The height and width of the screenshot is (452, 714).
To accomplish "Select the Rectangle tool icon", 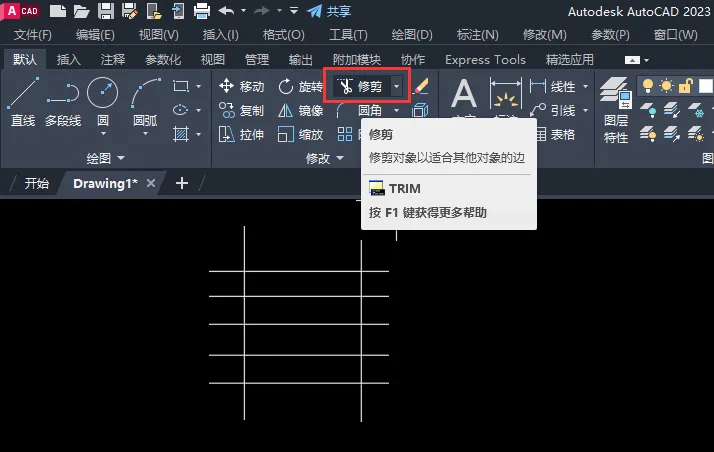I will click(181, 86).
